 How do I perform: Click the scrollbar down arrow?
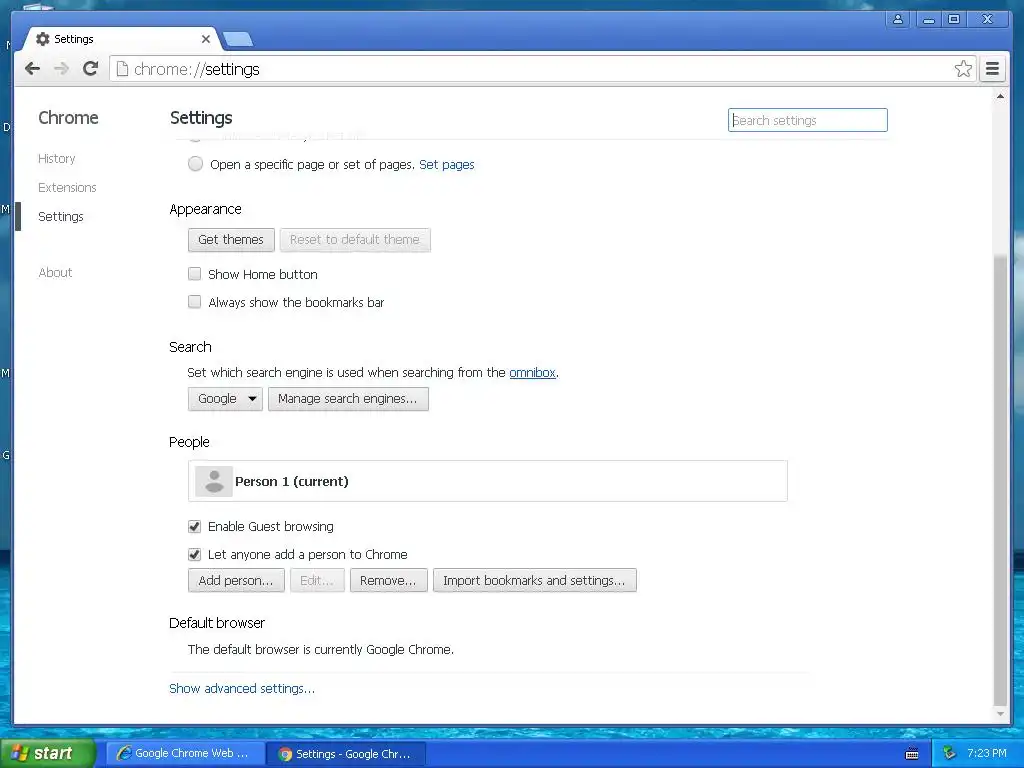tap(1000, 714)
